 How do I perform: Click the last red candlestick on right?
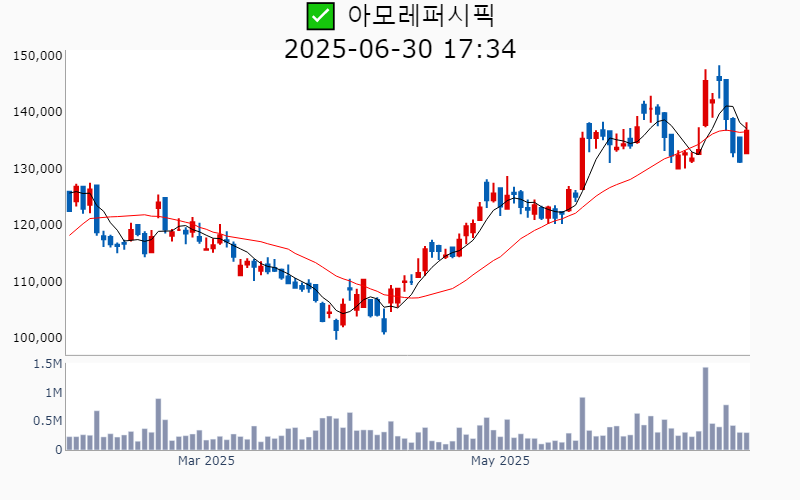tap(746, 139)
